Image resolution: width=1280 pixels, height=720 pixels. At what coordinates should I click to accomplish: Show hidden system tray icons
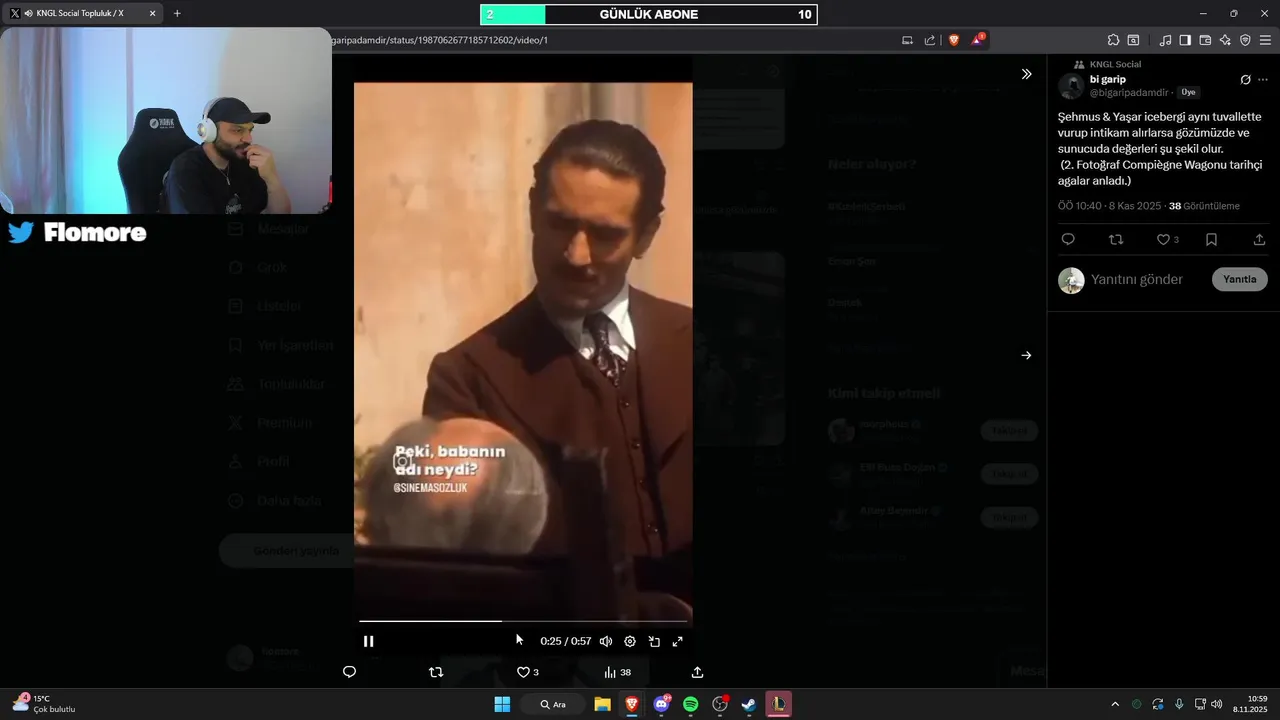pos(1115,704)
